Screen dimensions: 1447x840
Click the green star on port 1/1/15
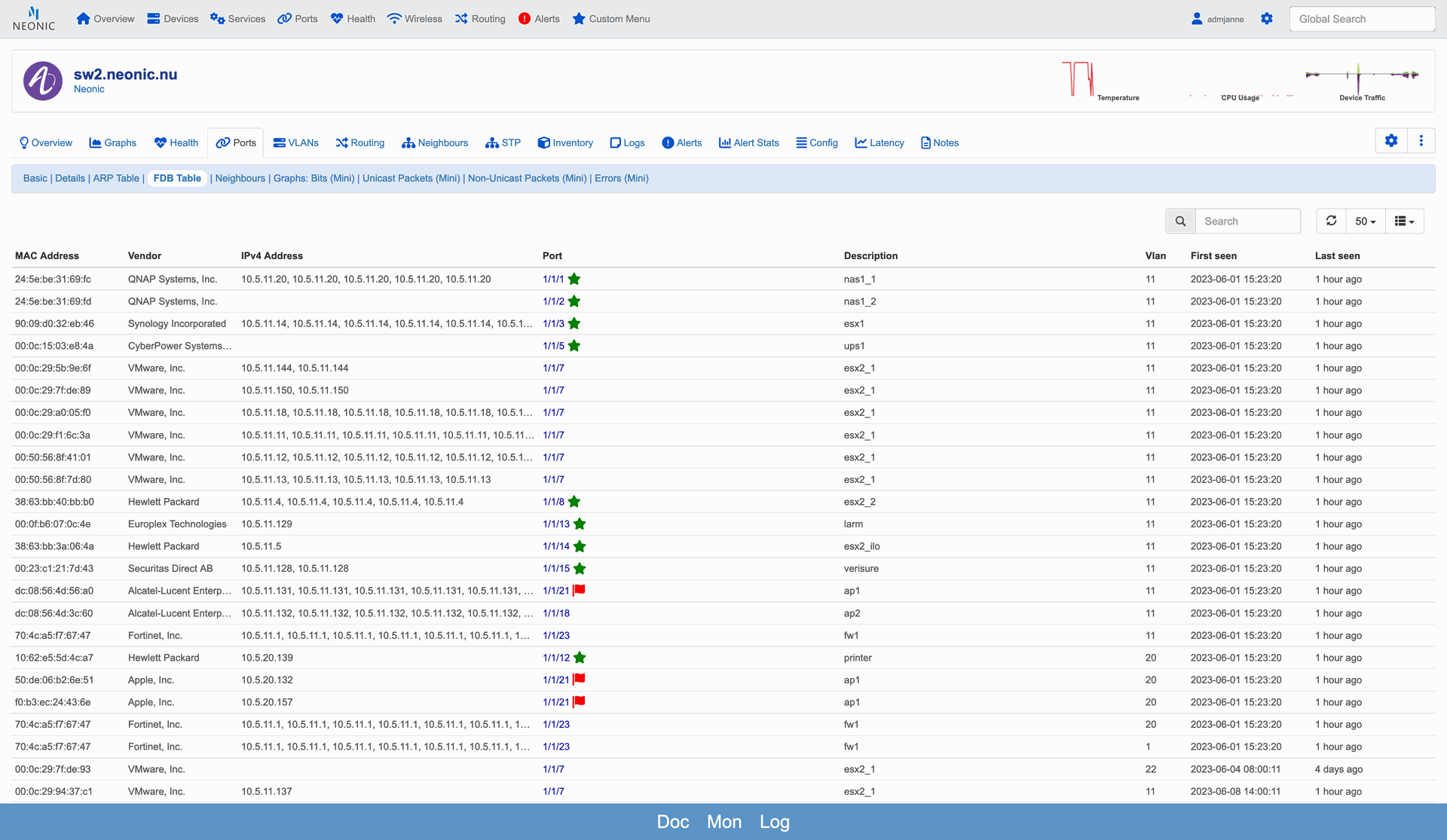click(580, 569)
